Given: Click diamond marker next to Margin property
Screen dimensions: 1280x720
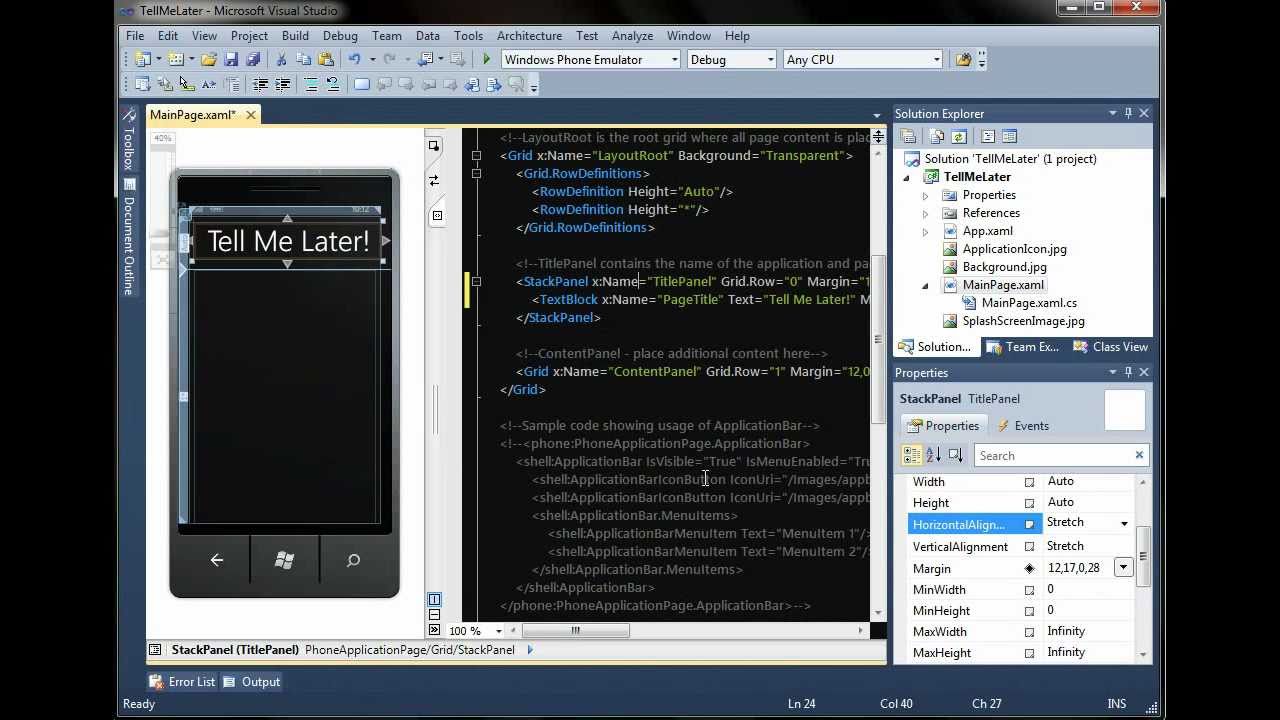Looking at the screenshot, I should coord(1029,569).
